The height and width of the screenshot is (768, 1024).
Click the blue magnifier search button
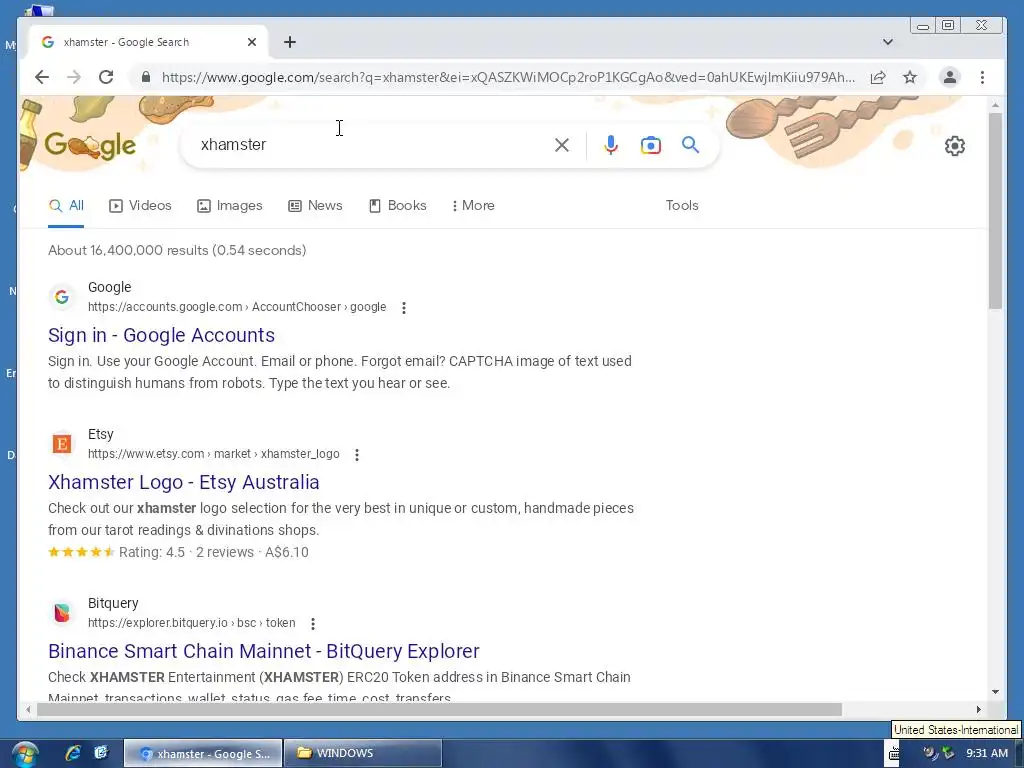[x=690, y=144]
